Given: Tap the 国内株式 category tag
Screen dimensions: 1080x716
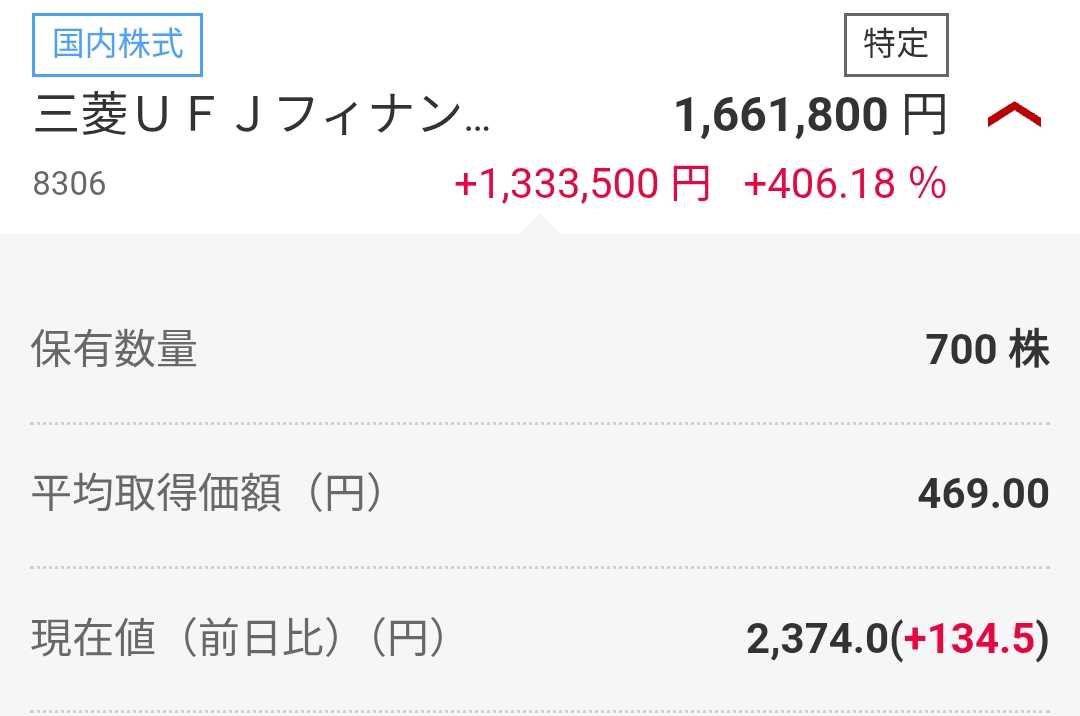Looking at the screenshot, I should click(118, 46).
